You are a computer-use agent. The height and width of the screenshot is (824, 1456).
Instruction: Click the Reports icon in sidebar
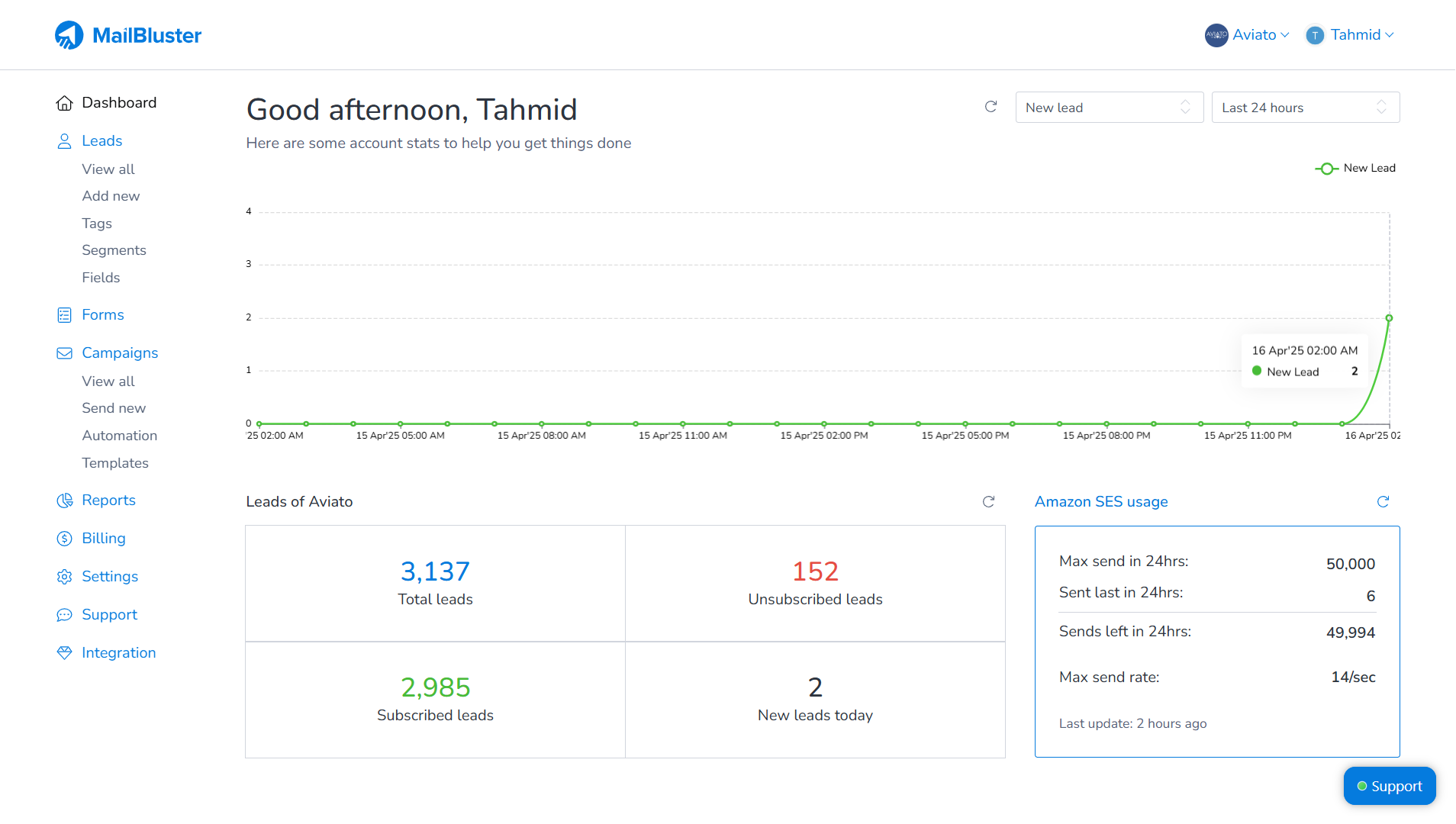point(64,500)
